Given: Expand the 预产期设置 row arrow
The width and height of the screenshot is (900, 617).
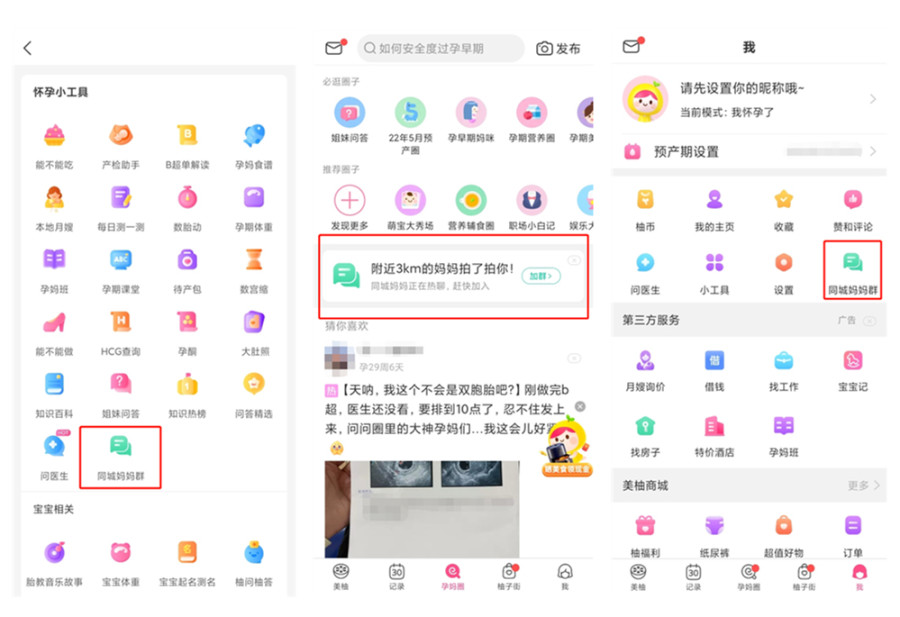Looking at the screenshot, I should coord(873,152).
